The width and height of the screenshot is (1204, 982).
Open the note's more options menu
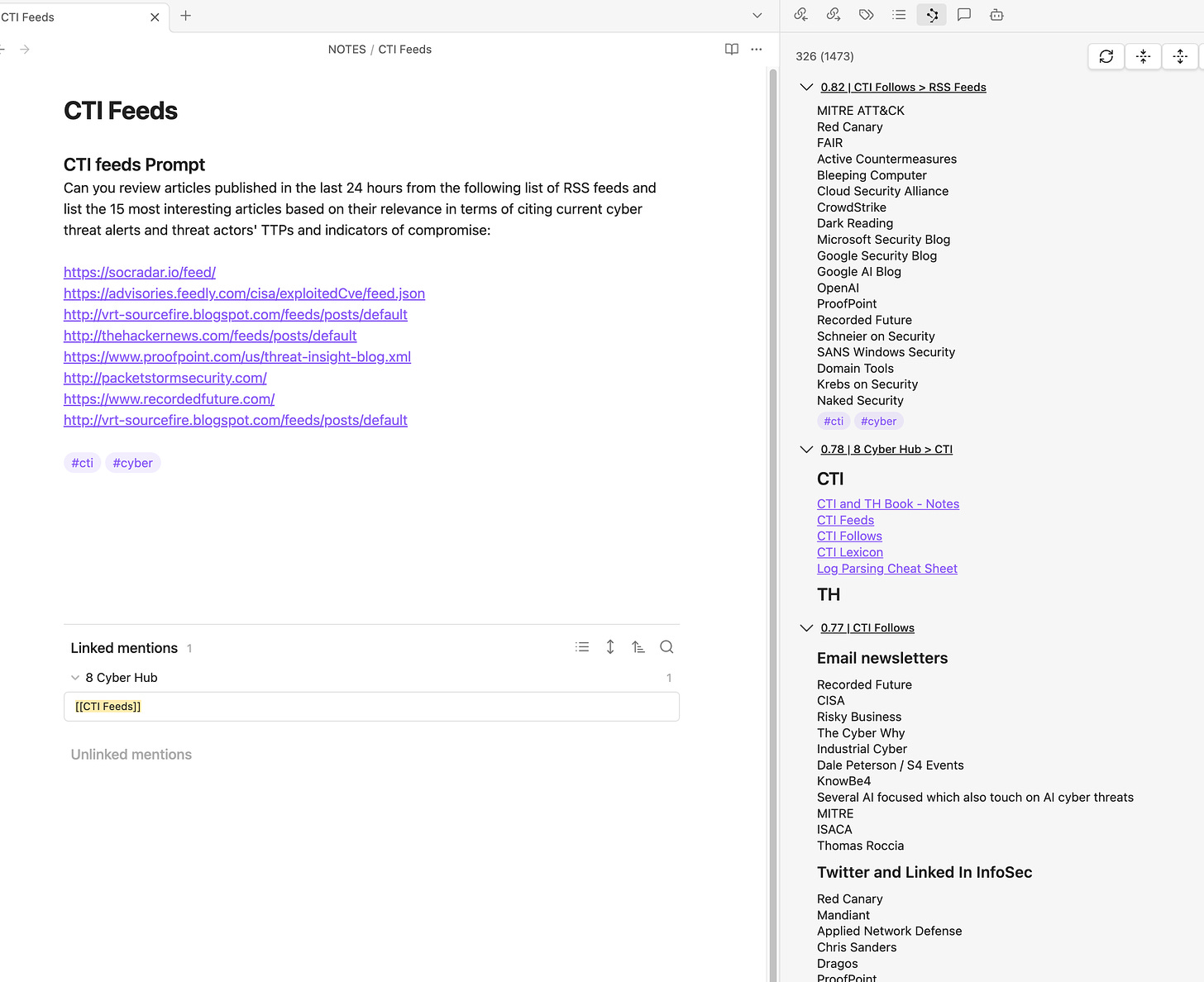tap(757, 50)
